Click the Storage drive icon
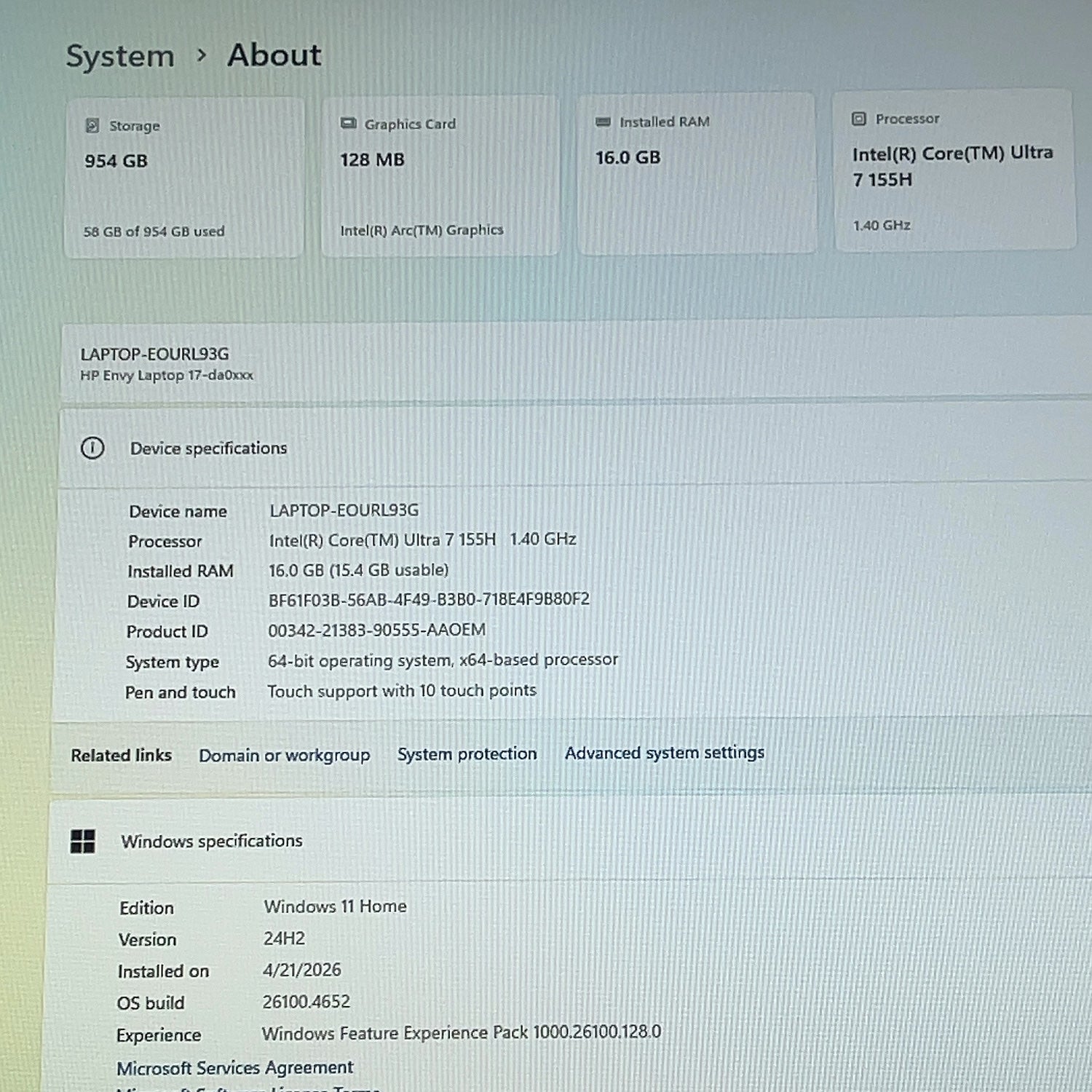The image size is (1092, 1092). coord(92,125)
